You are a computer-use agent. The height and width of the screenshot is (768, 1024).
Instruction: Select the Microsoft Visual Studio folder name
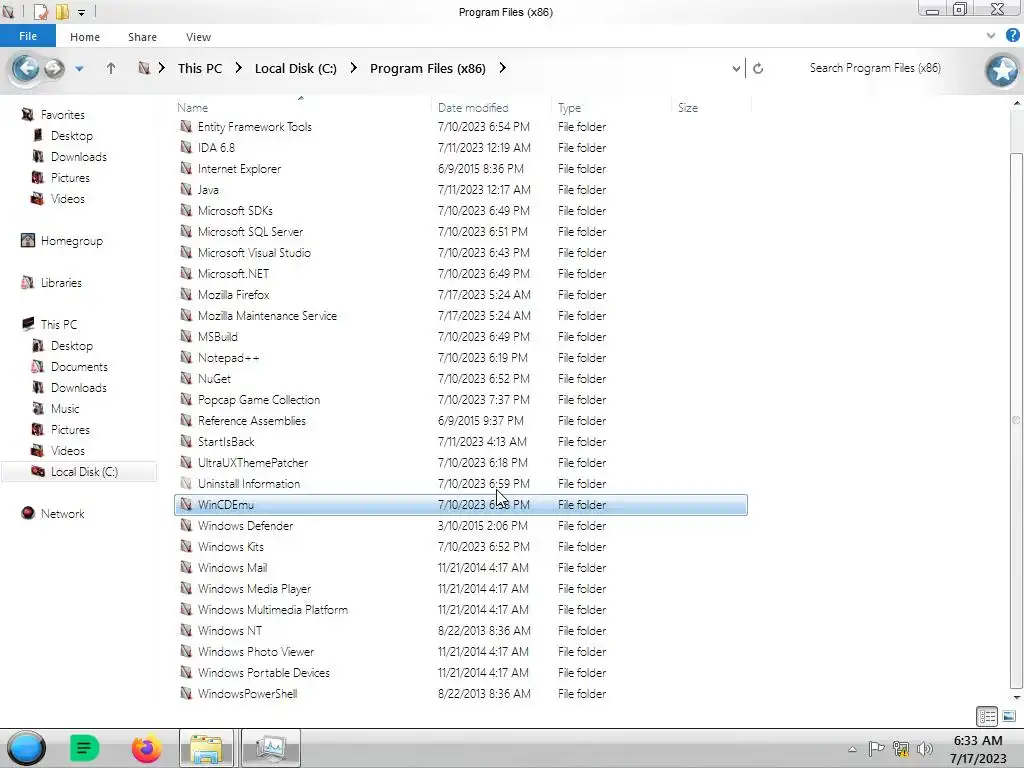[x=254, y=253]
